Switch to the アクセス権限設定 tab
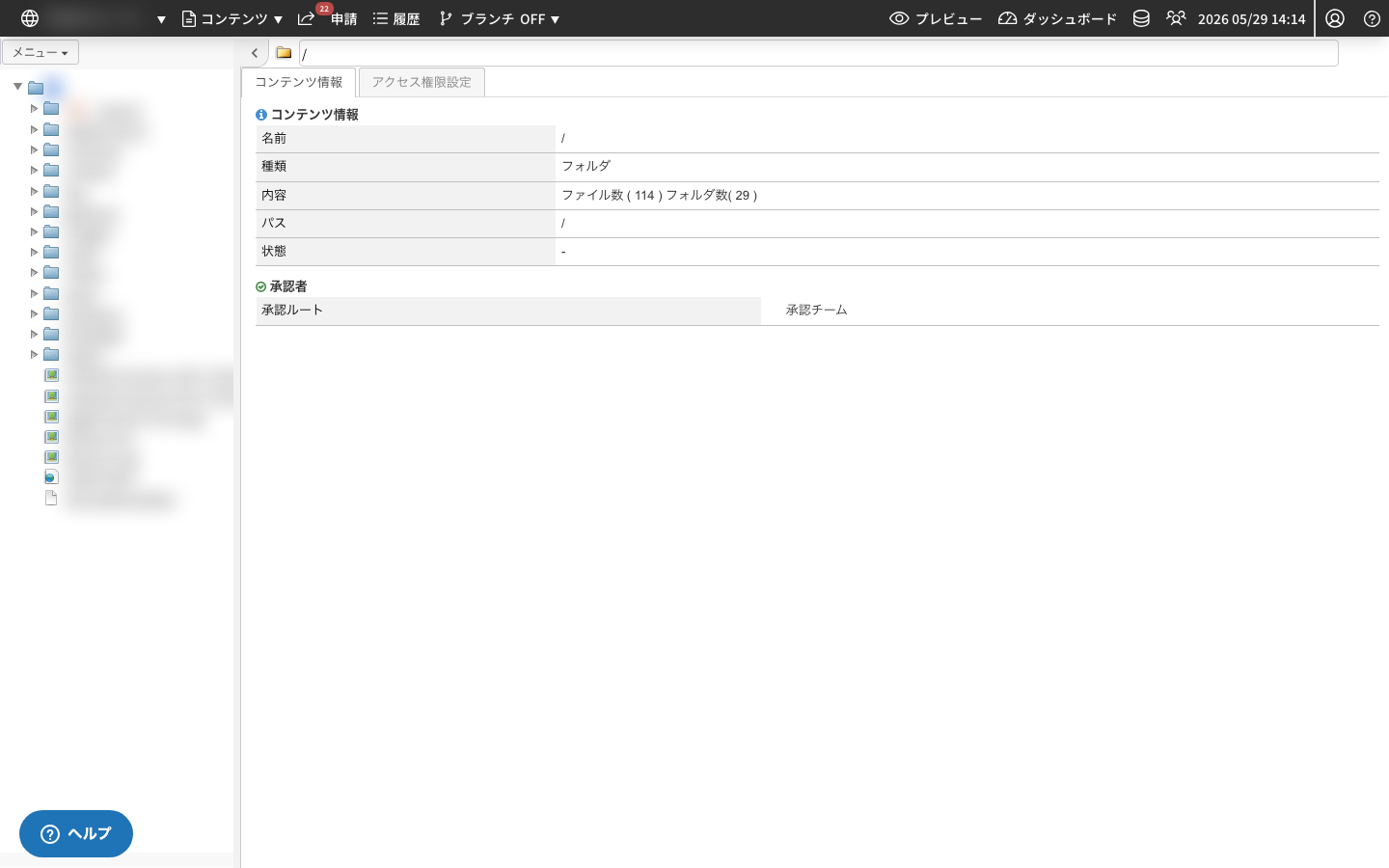This screenshot has height=868, width=1389. pyautogui.click(x=422, y=82)
